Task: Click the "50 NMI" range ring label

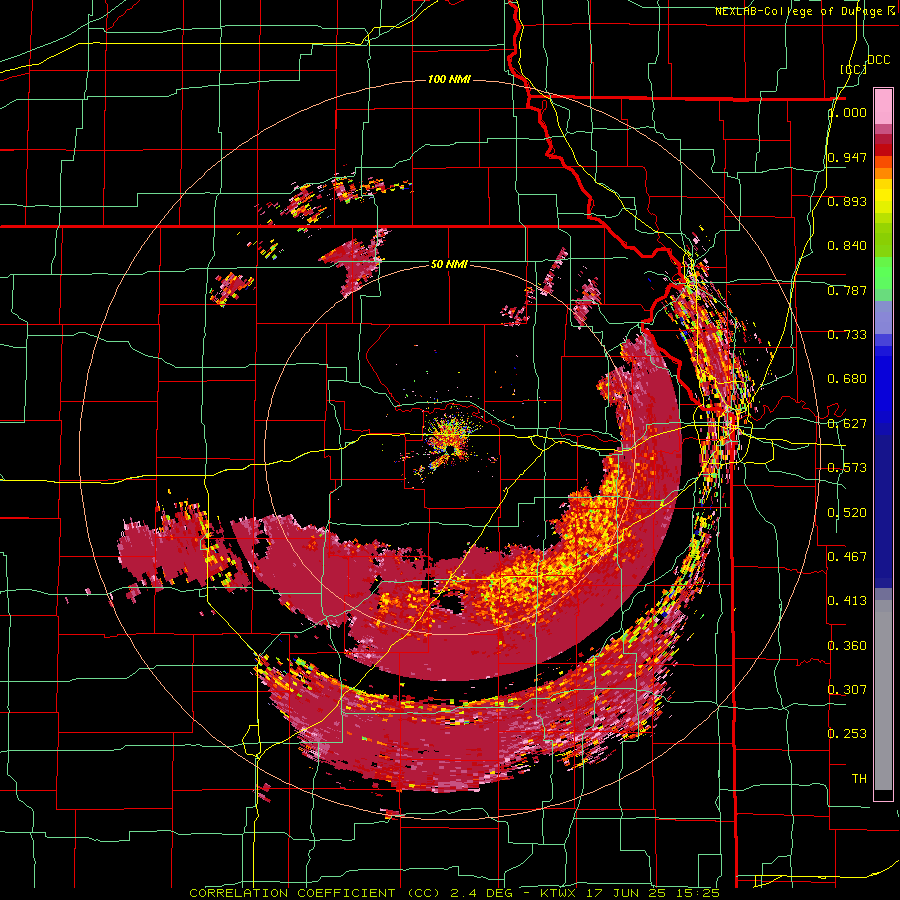Action: tap(449, 264)
